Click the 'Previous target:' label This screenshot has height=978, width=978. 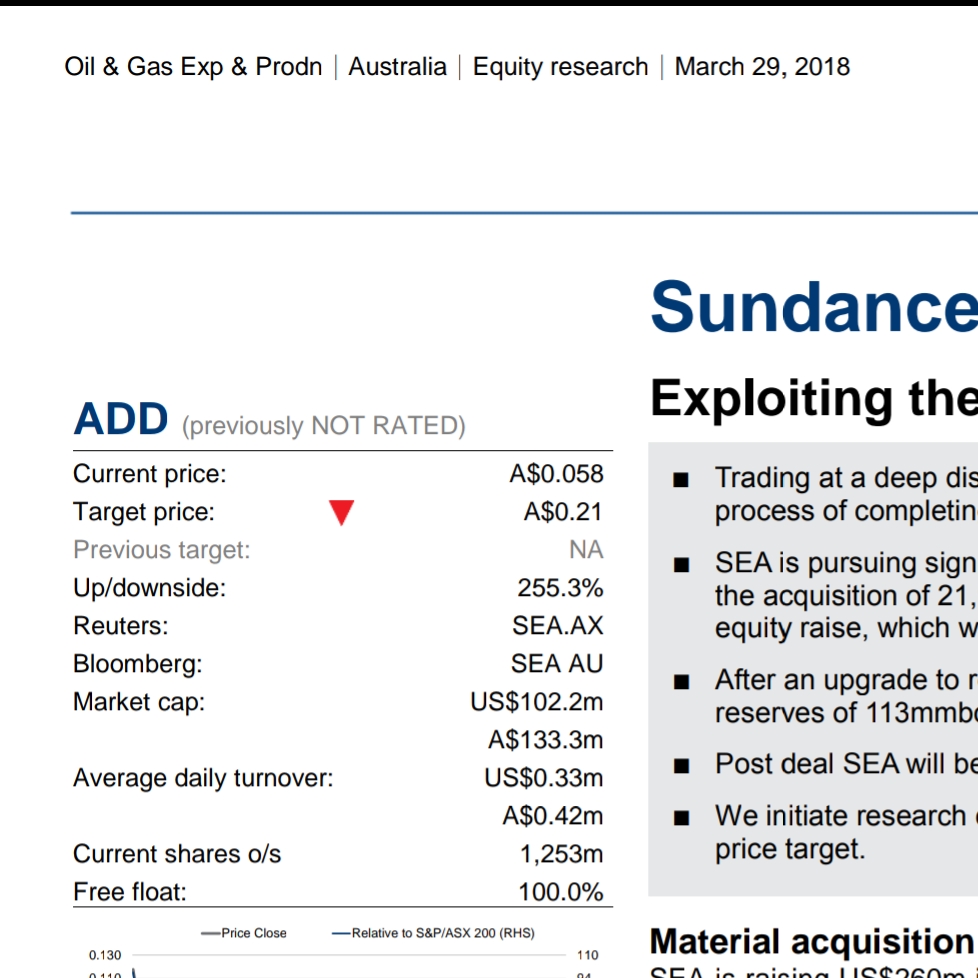point(162,550)
